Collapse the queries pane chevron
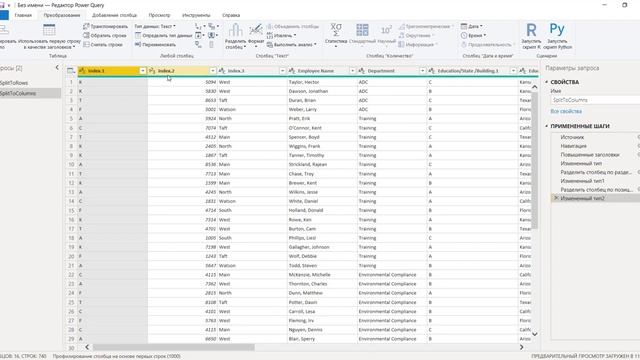The height and width of the screenshot is (360, 640). pyautogui.click(x=57, y=68)
